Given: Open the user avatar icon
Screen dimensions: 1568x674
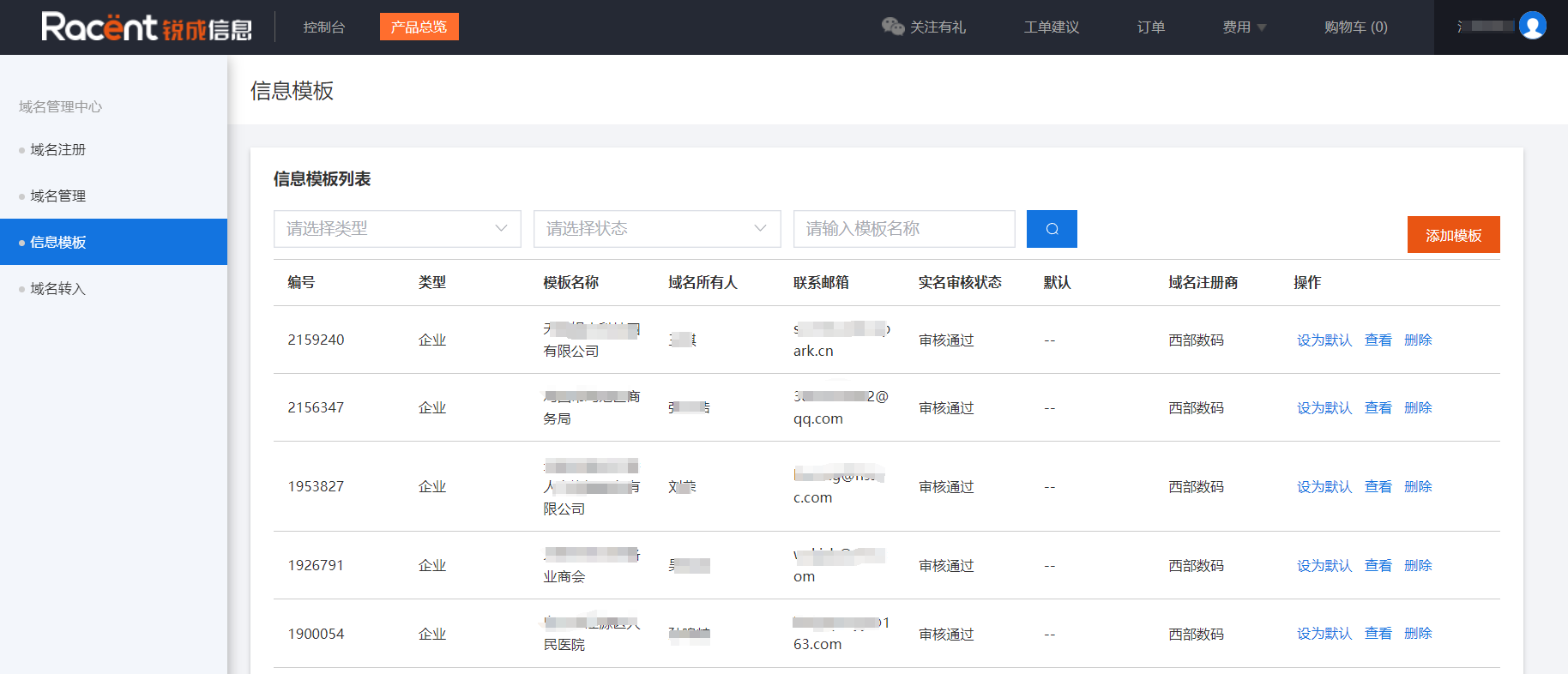Looking at the screenshot, I should click(x=1532, y=26).
